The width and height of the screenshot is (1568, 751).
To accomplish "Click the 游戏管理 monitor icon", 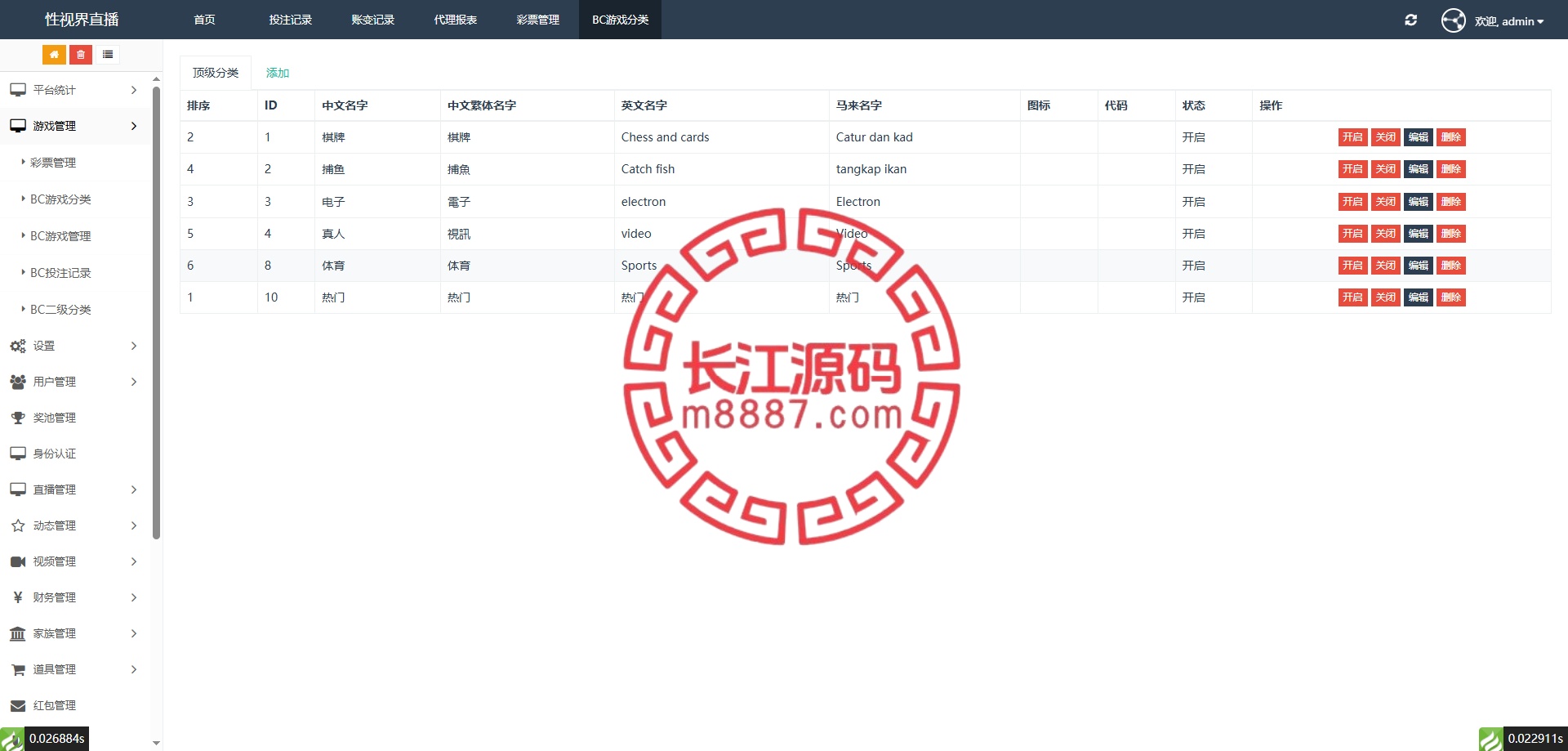I will [18, 126].
